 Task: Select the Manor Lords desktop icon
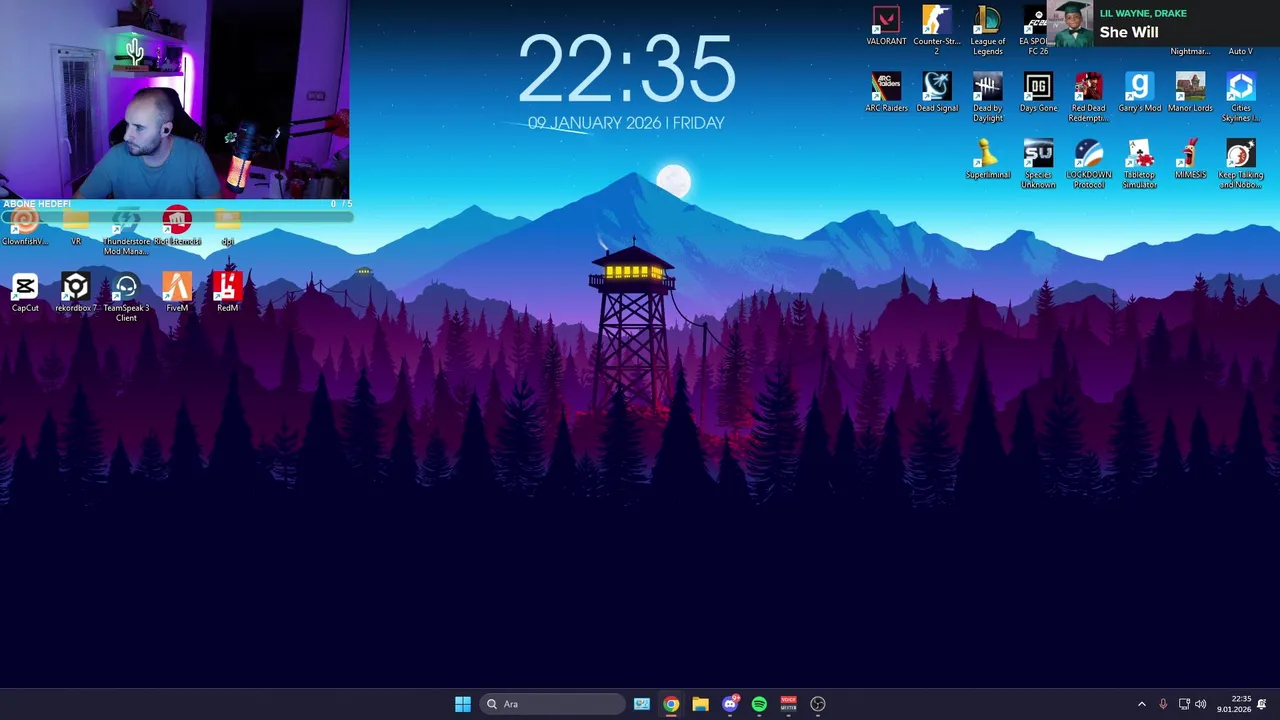coord(1190,92)
